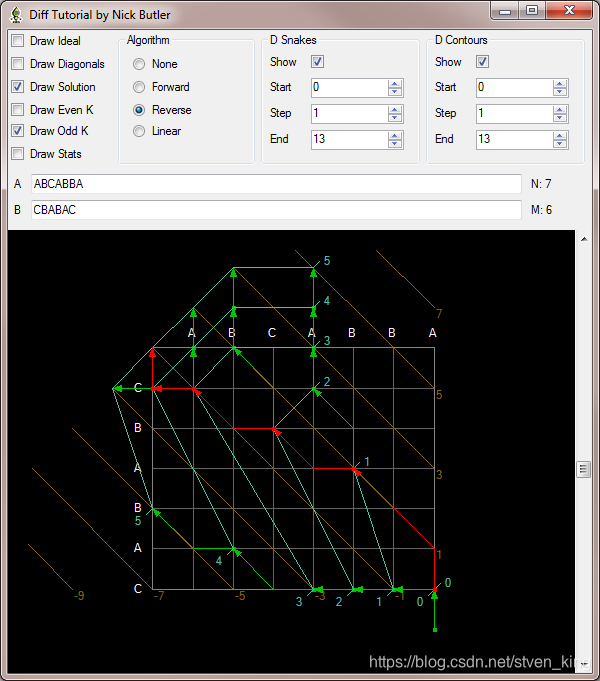
Task: Click the D Contours End input field
Action: coord(515,140)
